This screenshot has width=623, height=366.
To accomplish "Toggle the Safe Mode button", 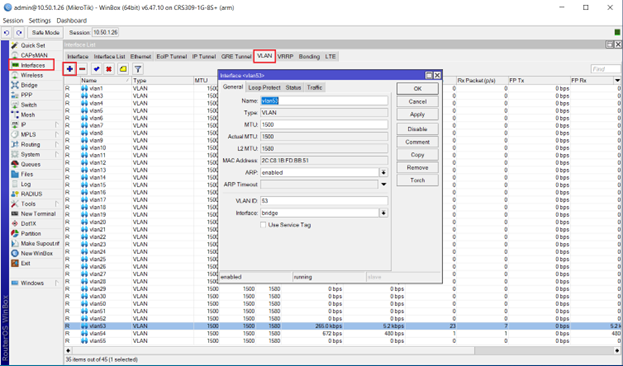I will coord(46,33).
